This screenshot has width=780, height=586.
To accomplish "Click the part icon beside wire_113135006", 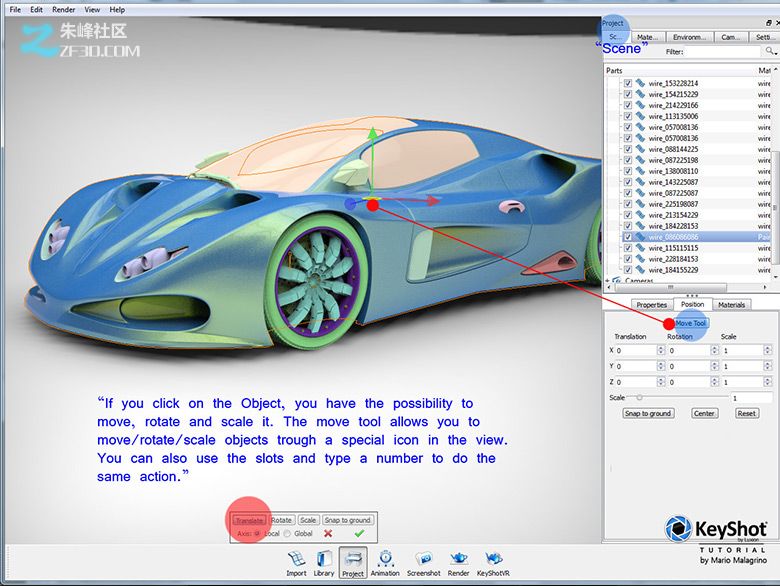I will 640,116.
